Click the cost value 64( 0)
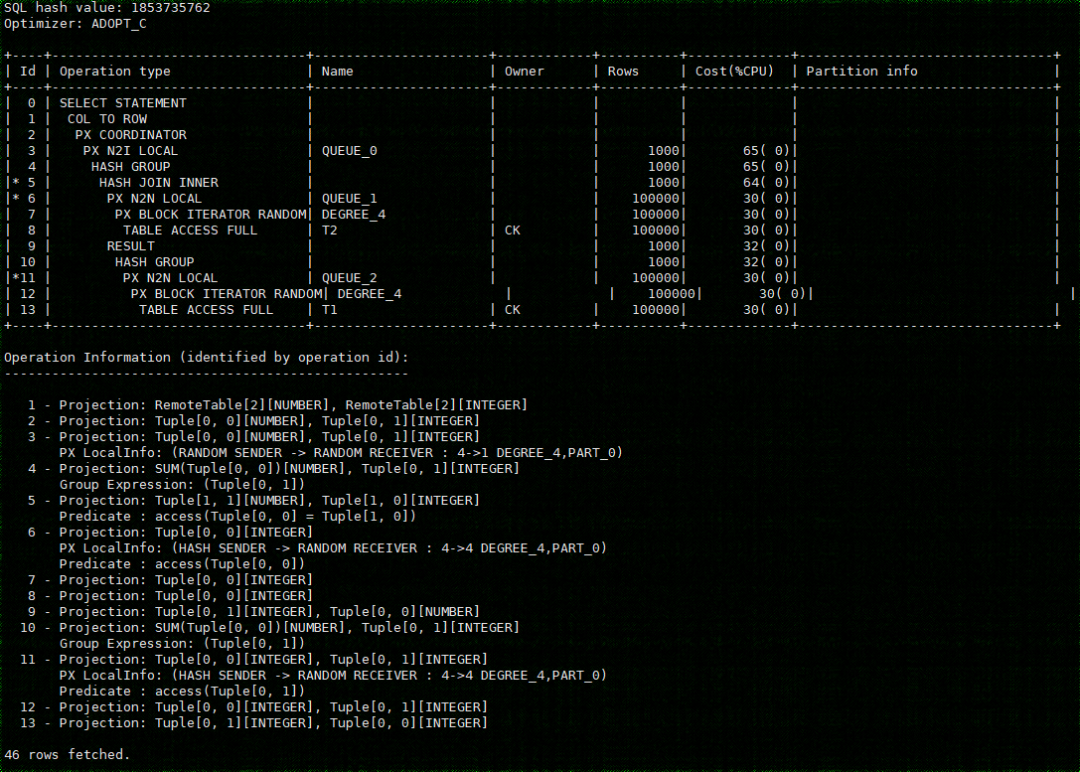Viewport: 1080px width, 772px height. [766, 182]
